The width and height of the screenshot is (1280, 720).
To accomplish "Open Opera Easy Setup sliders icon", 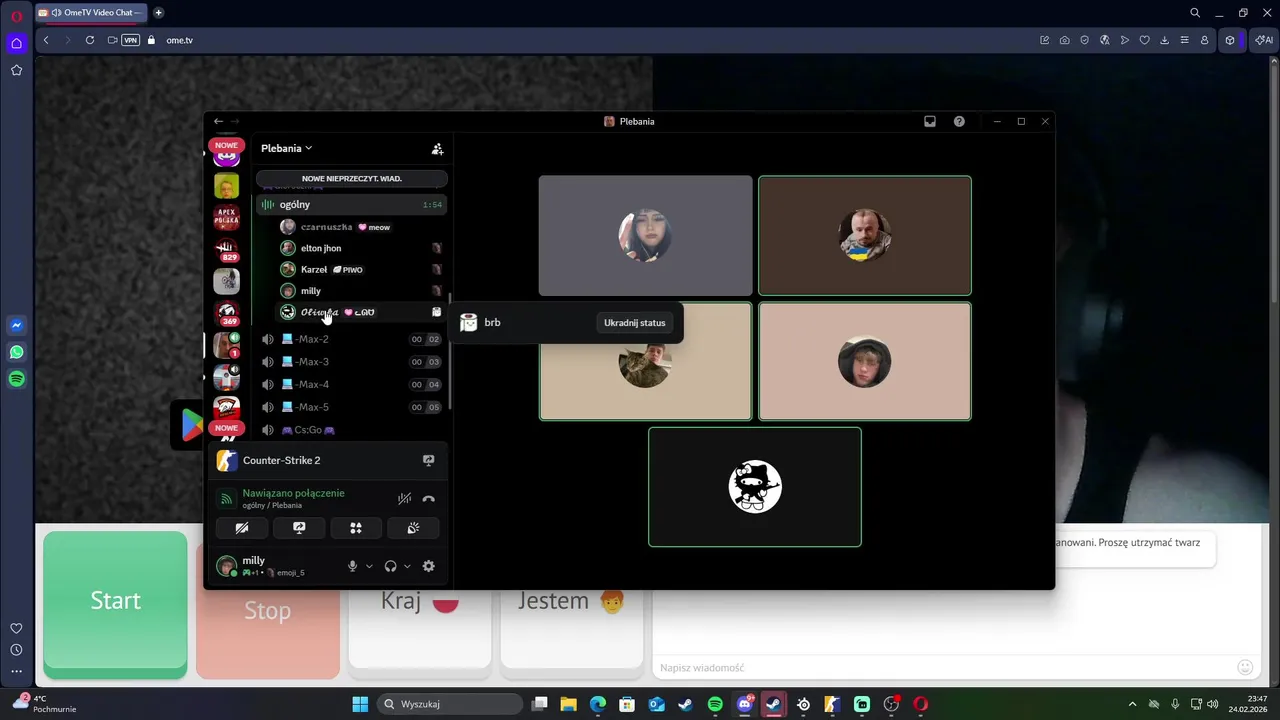I will 1184,40.
